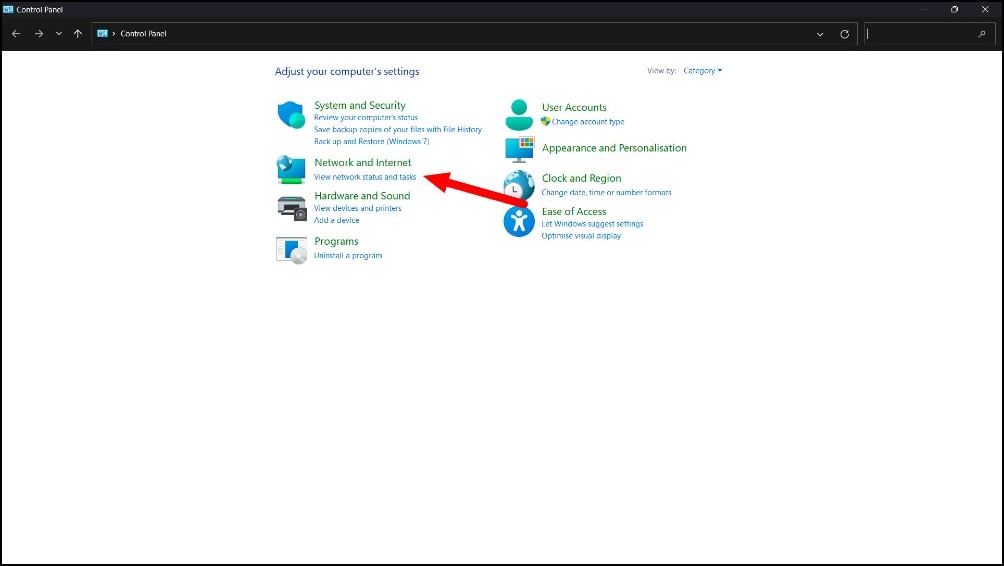Go up one level with the up arrow
1004x566 pixels.
pos(78,34)
